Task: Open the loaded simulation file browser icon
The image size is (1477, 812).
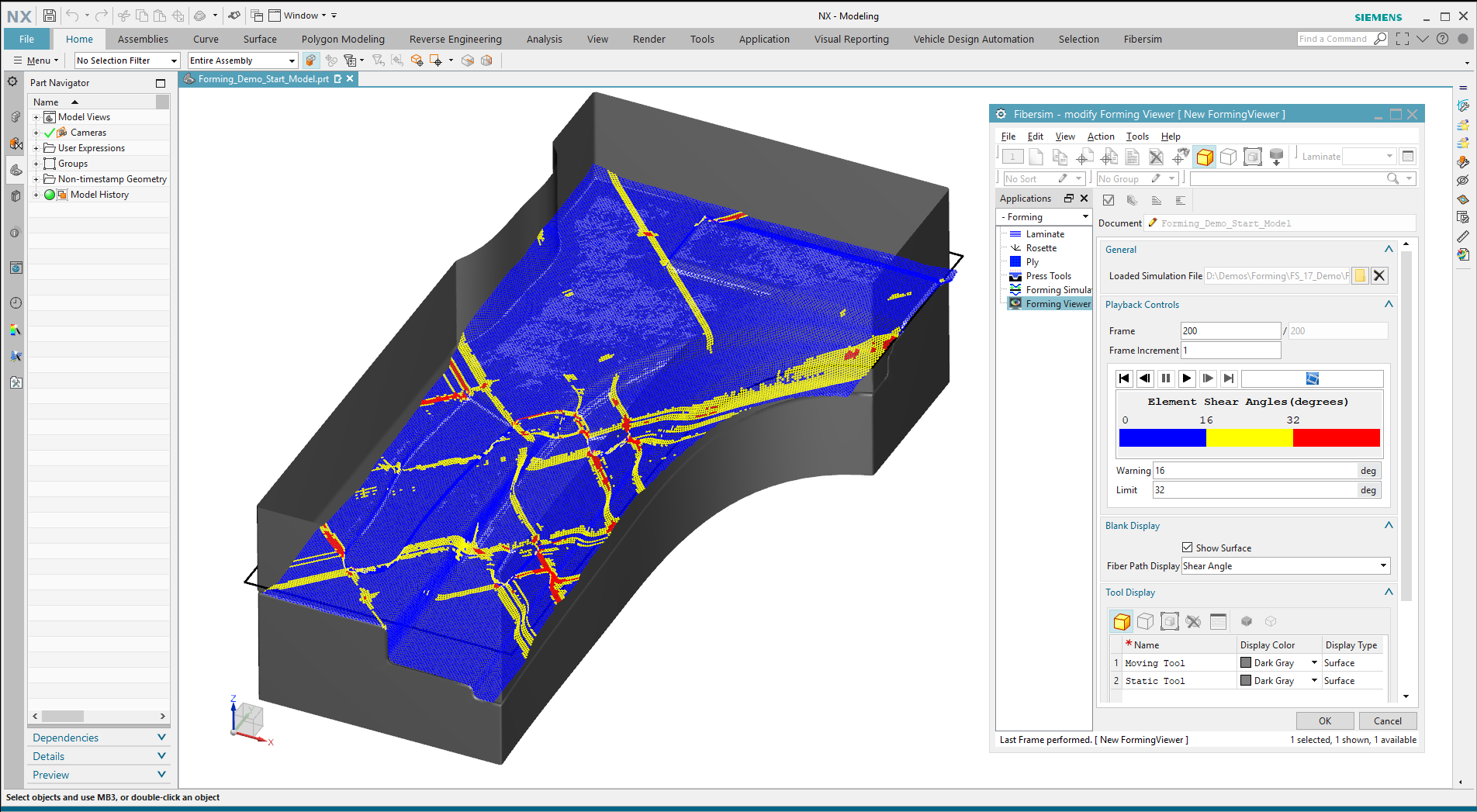Action: coord(1360,275)
